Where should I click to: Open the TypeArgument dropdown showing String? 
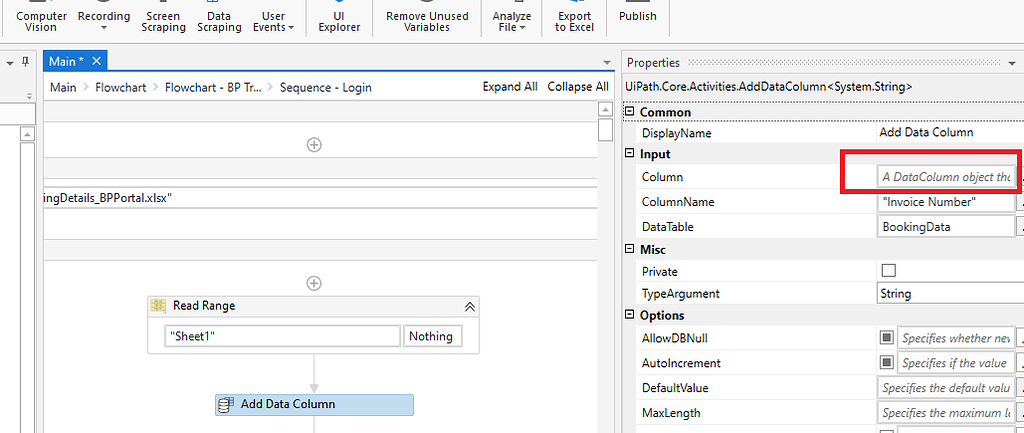pos(946,294)
